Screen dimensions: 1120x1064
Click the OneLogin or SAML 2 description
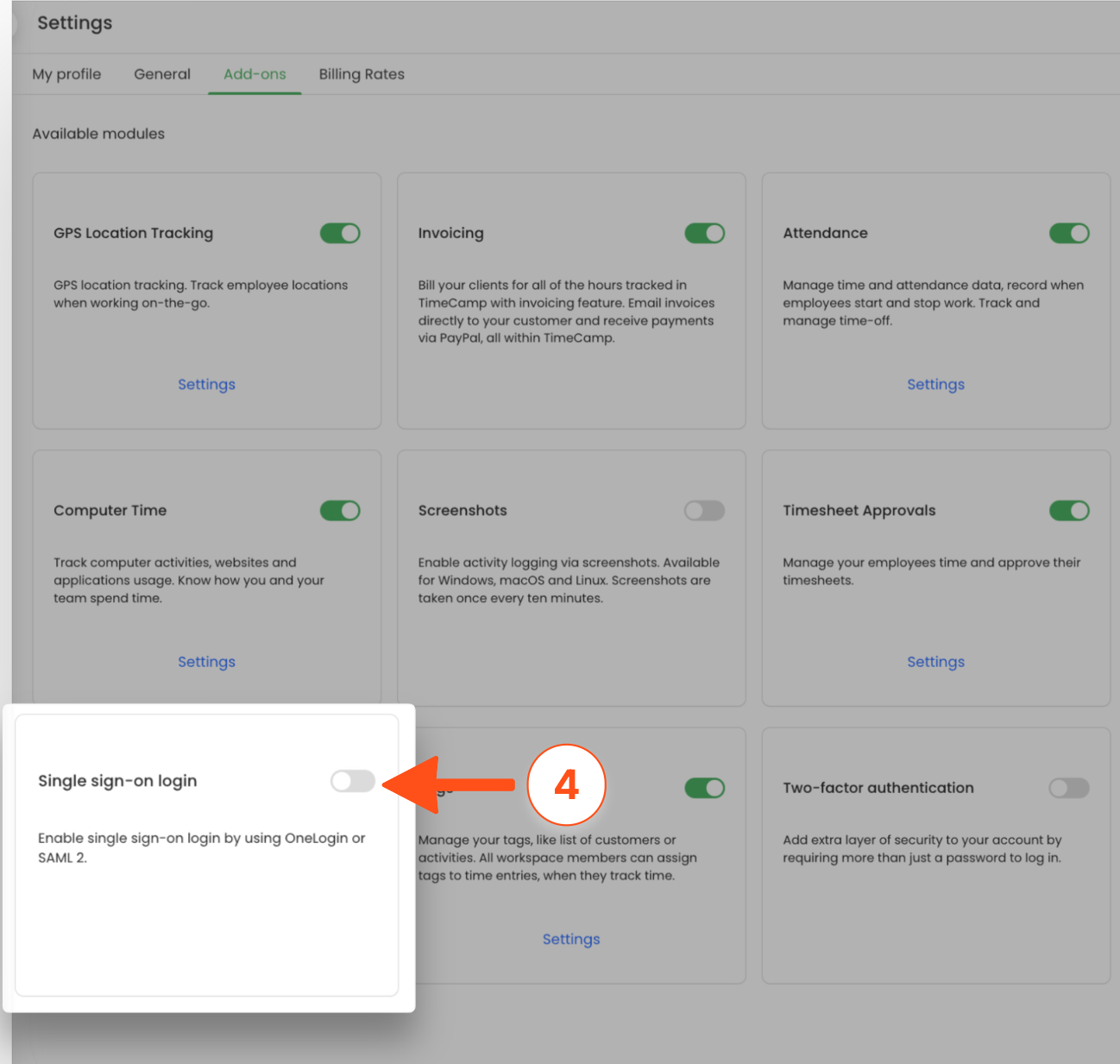(201, 847)
